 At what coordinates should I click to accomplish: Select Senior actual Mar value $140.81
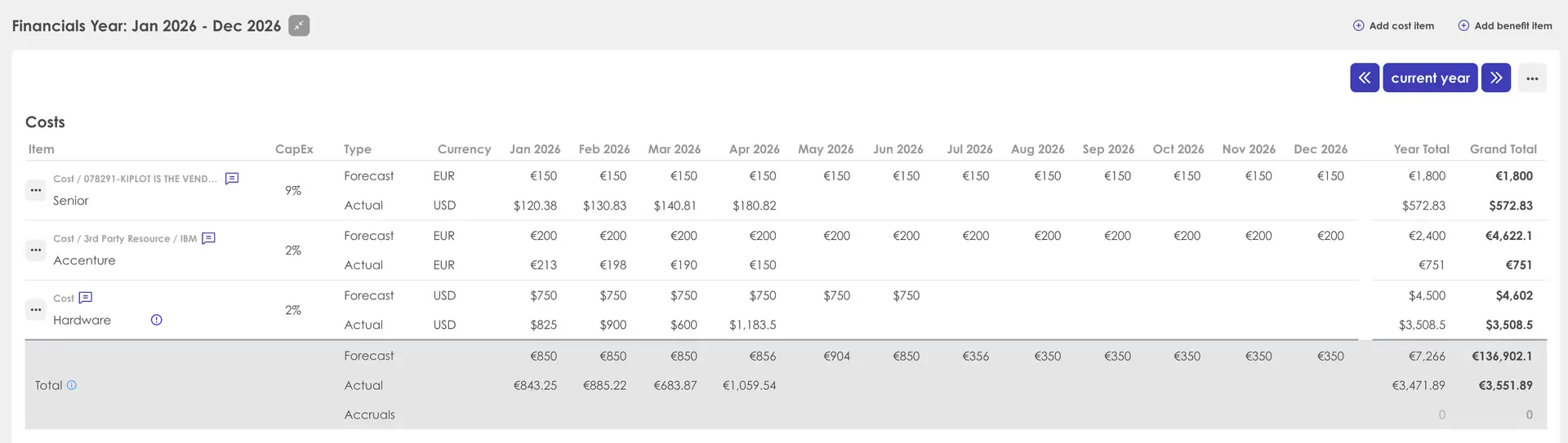tap(675, 206)
